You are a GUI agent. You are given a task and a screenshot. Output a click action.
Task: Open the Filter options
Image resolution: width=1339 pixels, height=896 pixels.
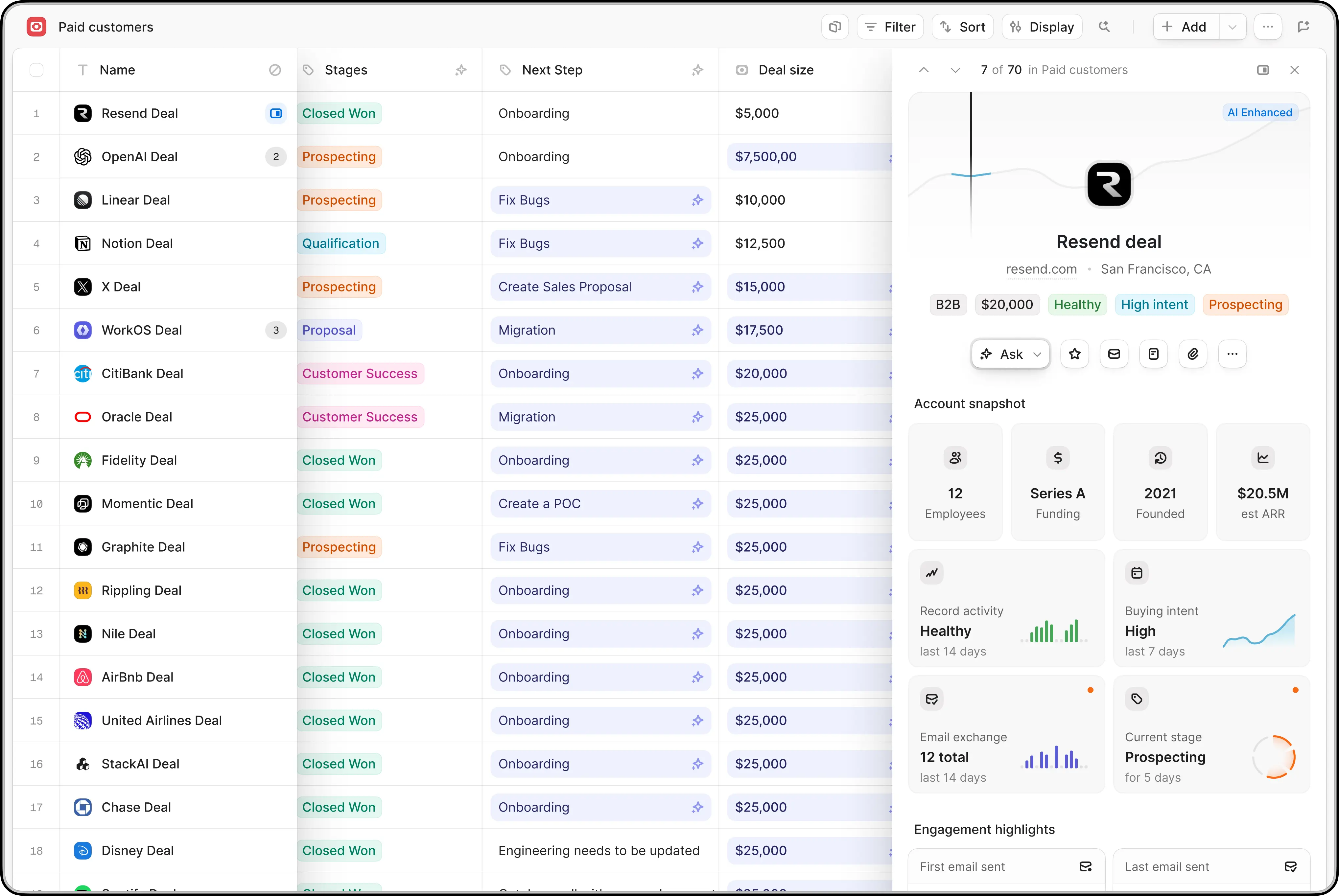coord(890,27)
